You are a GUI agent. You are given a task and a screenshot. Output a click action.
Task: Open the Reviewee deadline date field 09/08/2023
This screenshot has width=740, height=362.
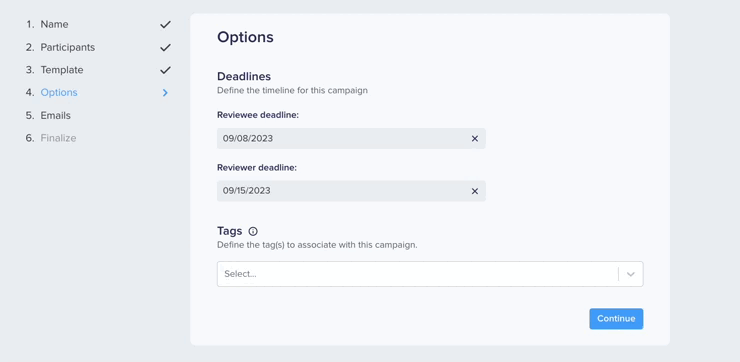tap(351, 138)
